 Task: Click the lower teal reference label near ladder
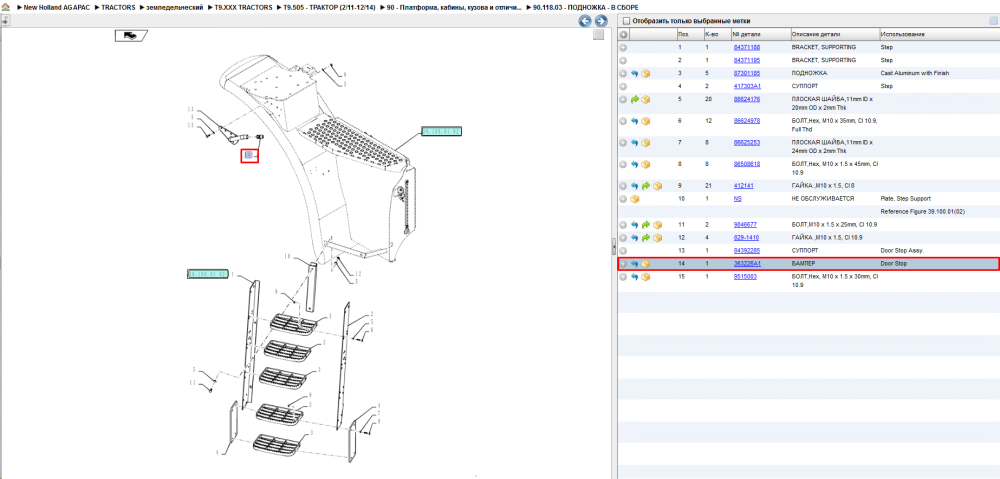pyautogui.click(x=207, y=274)
